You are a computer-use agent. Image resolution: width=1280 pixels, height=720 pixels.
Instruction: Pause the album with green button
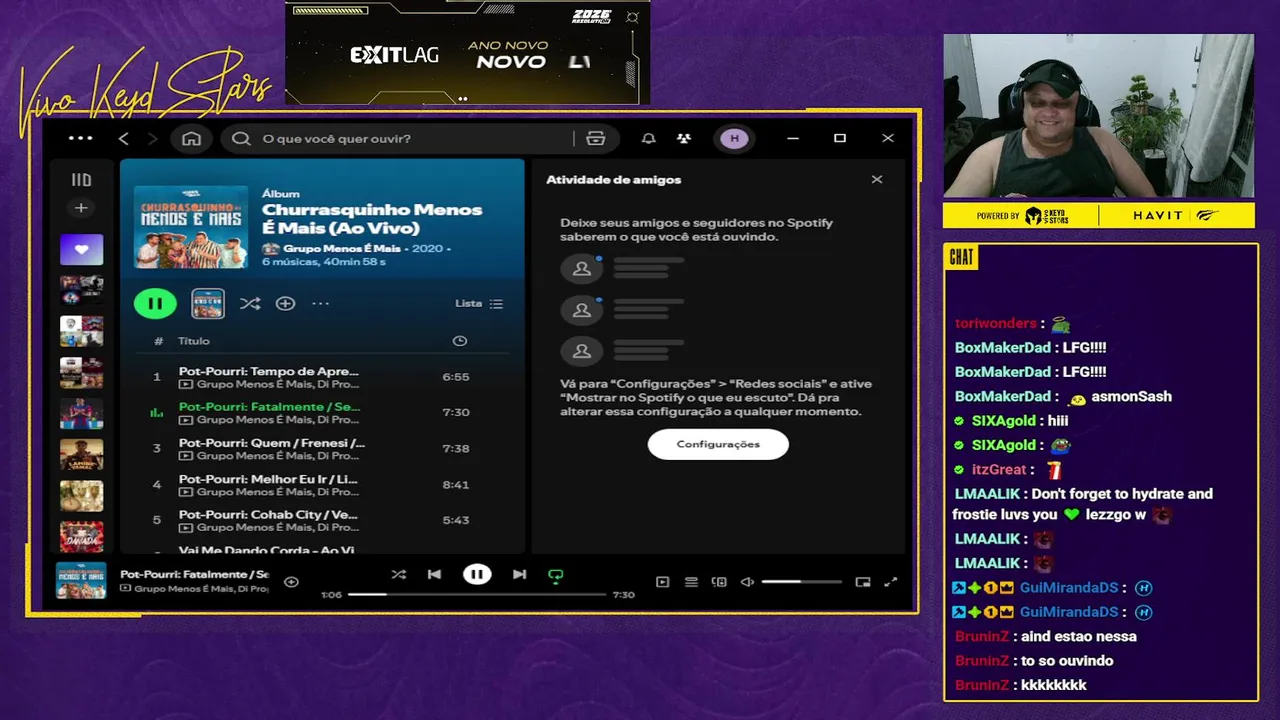coord(155,303)
